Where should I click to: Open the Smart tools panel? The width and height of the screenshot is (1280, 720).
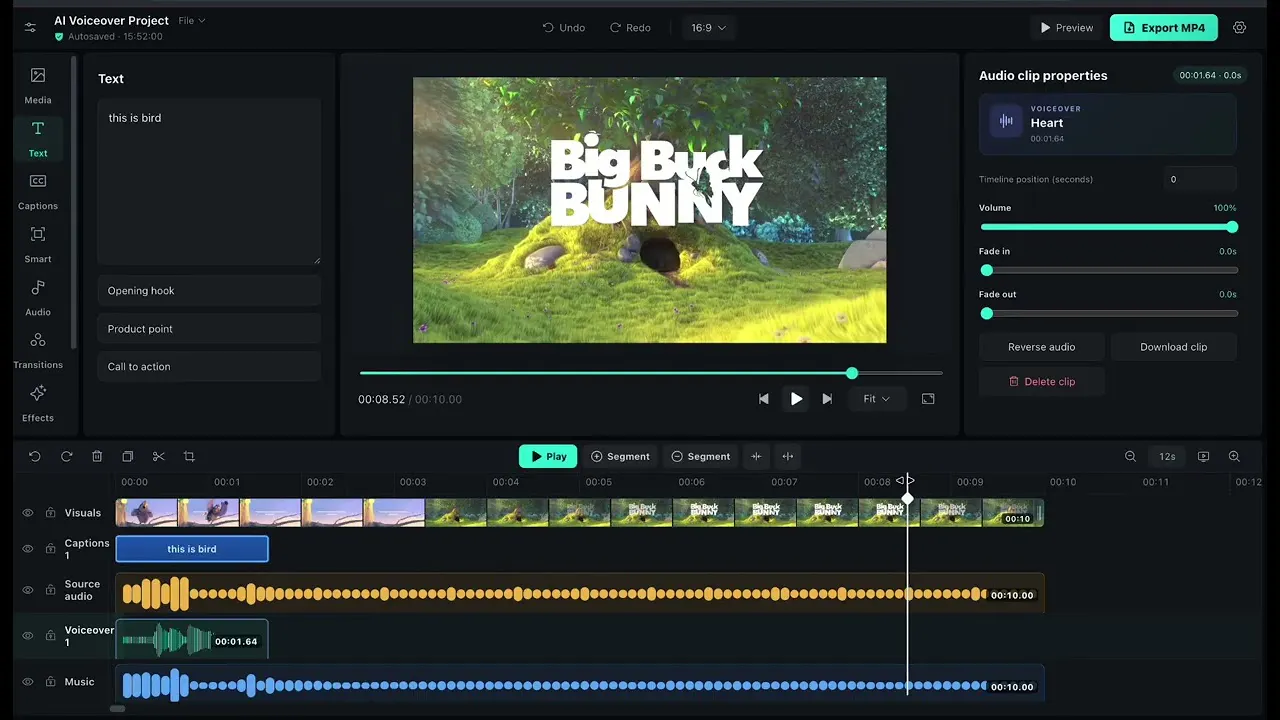[38, 245]
